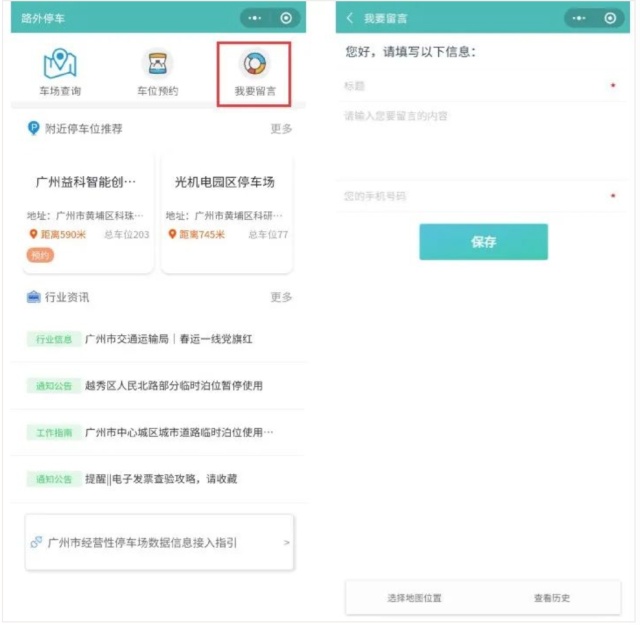Tap the circular close target on 我要留言 header
This screenshot has width=640, height=625.
(x=610, y=18)
